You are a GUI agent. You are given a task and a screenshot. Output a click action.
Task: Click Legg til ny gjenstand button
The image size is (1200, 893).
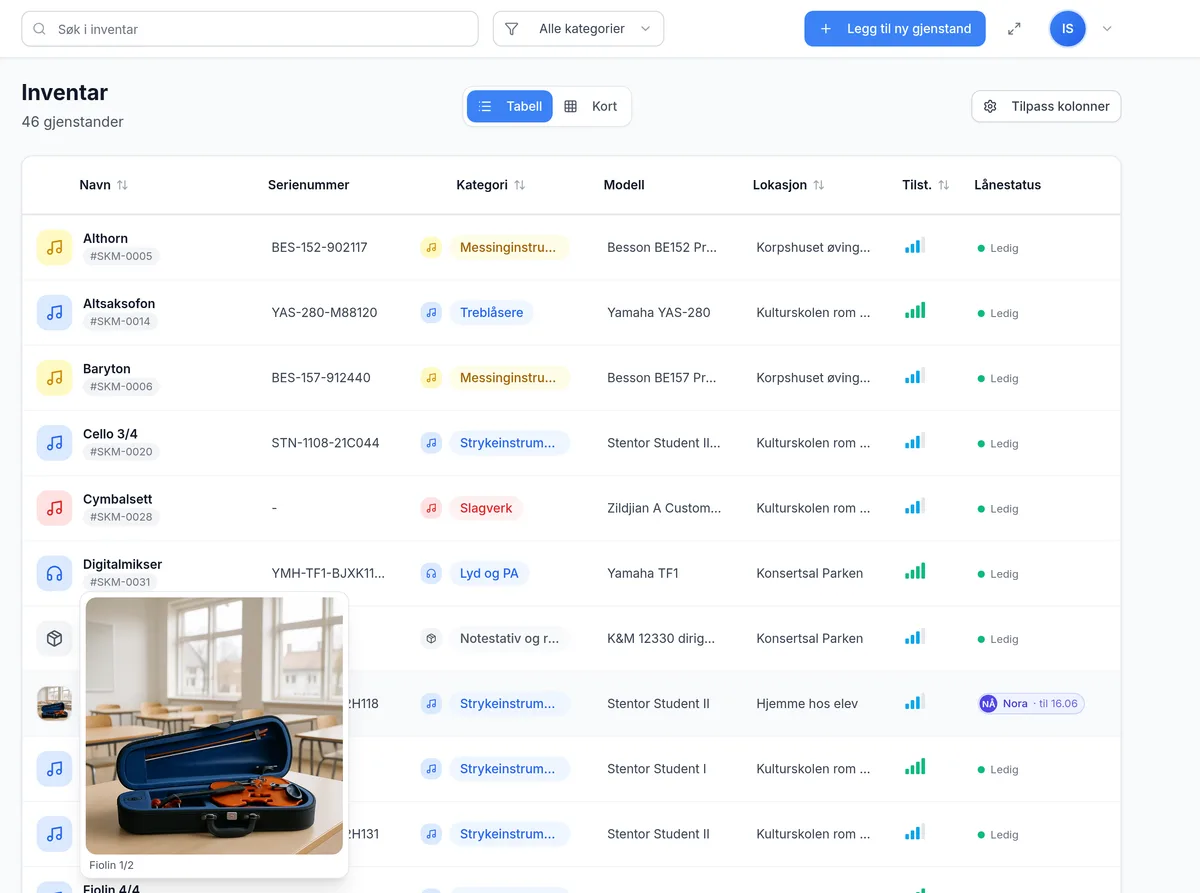click(895, 29)
